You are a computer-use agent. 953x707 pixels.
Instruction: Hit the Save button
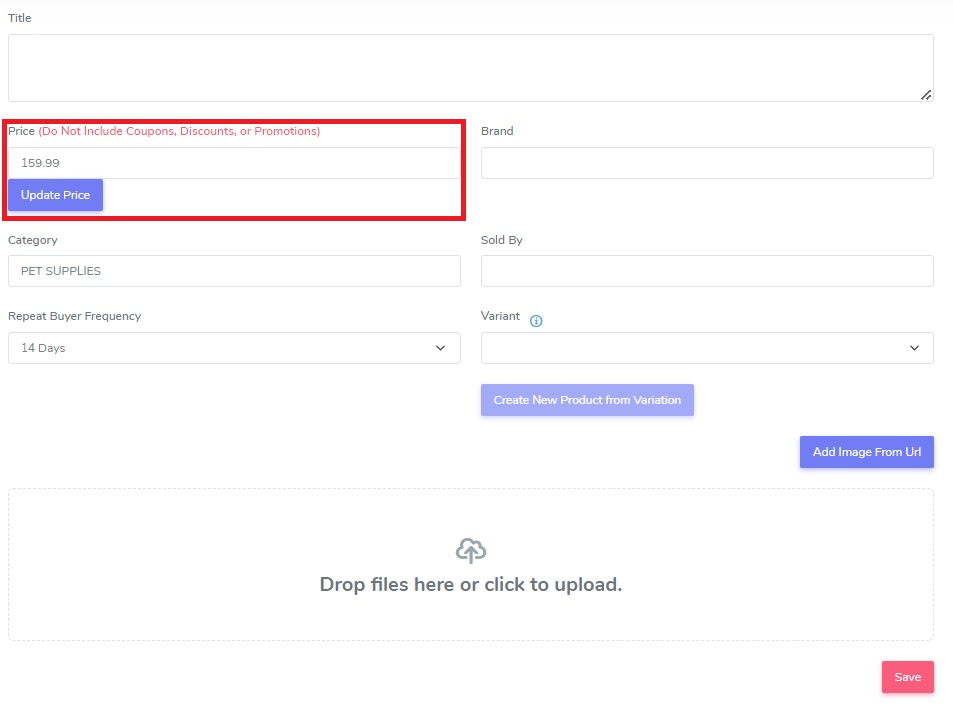907,677
